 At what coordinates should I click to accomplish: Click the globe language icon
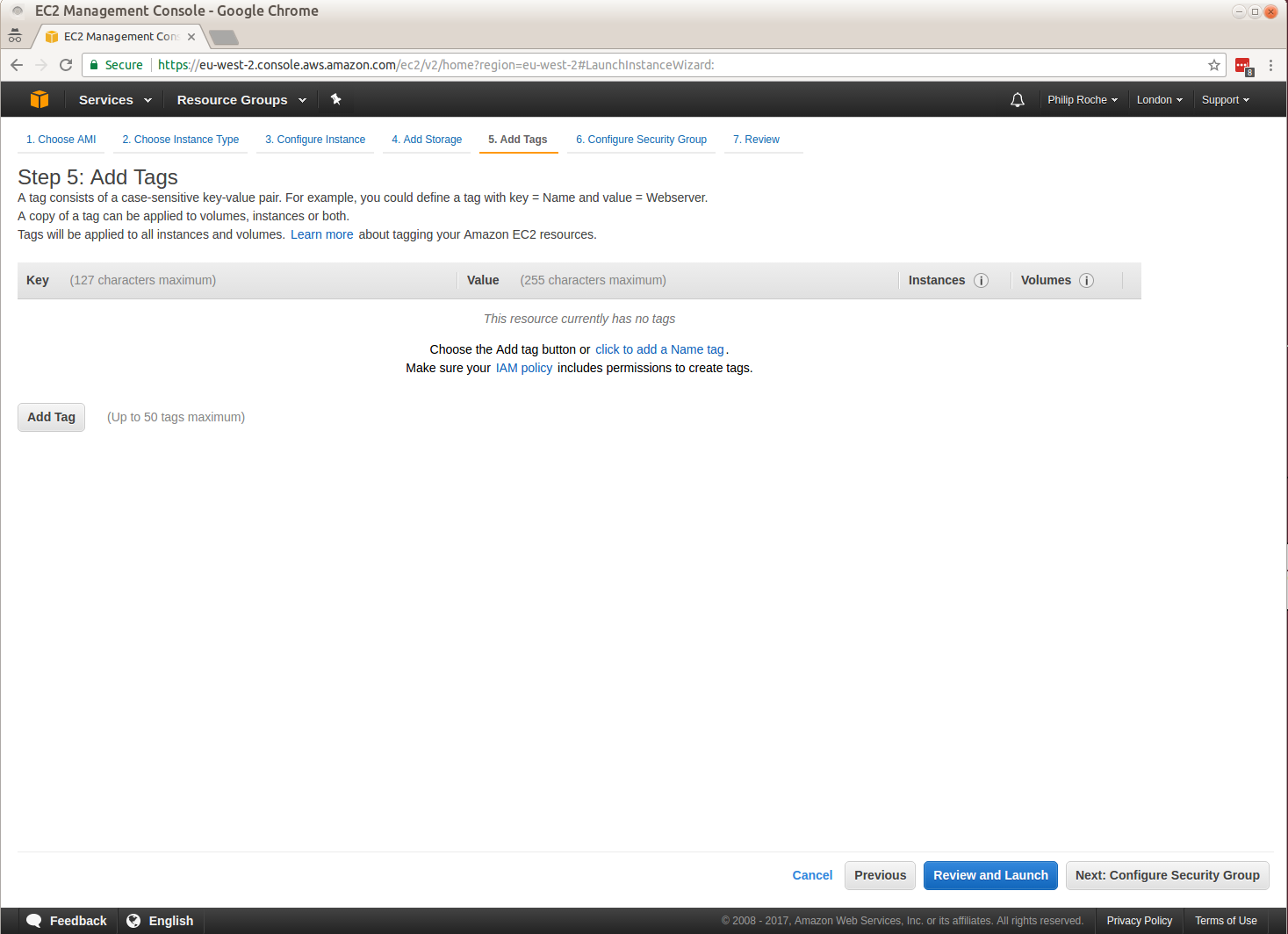click(x=133, y=921)
